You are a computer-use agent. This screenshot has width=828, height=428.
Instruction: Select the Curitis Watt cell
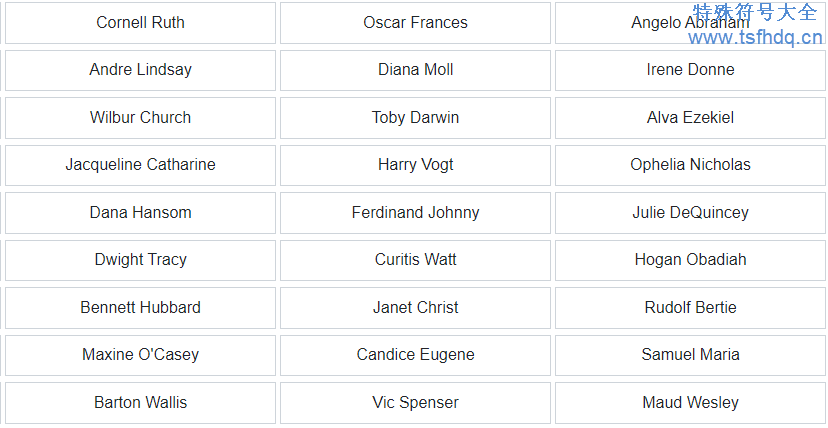[x=415, y=260]
